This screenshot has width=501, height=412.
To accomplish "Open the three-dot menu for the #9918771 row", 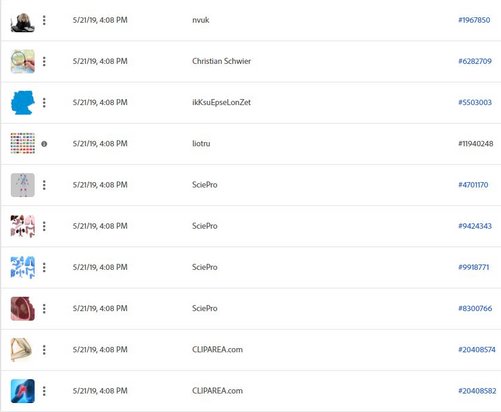I will [x=44, y=267].
